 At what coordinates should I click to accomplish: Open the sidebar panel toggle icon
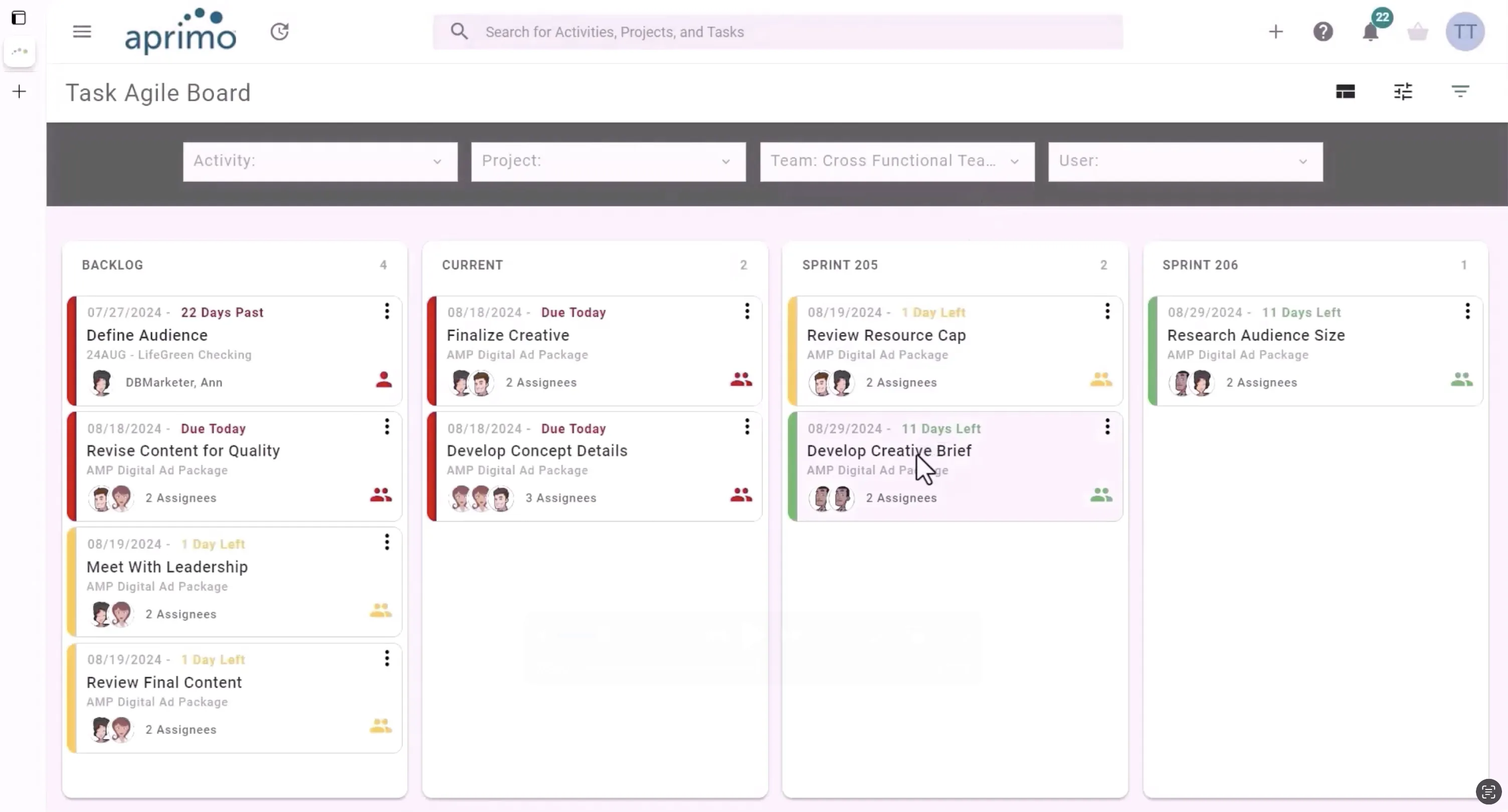(19, 18)
